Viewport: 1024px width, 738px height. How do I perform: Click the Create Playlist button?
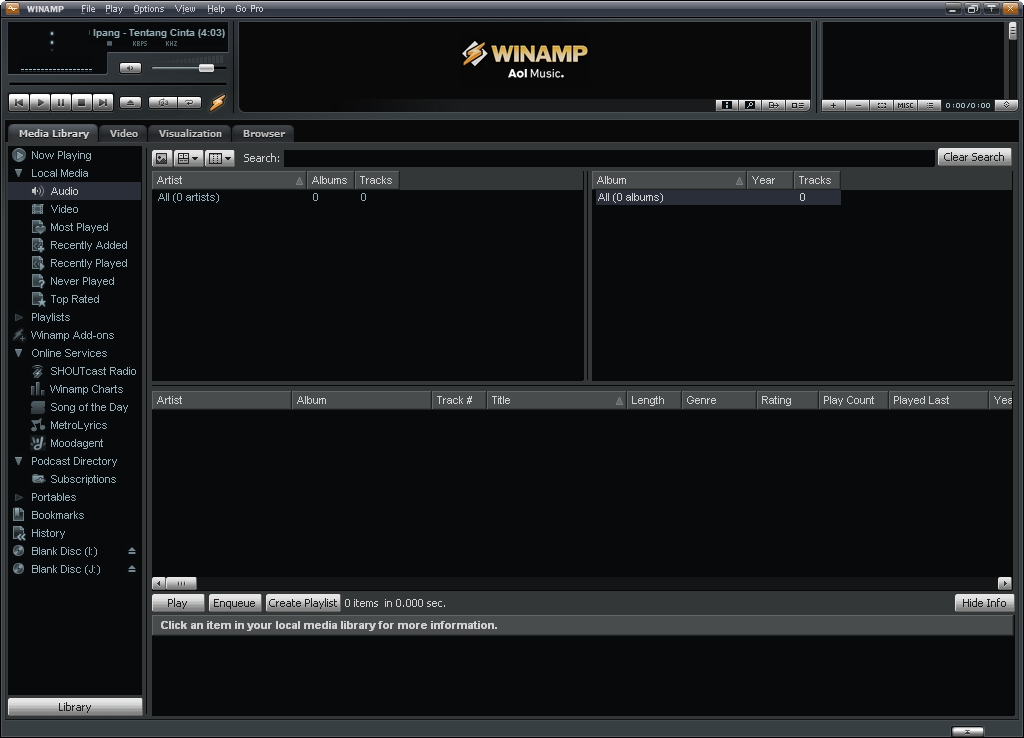[x=302, y=602]
